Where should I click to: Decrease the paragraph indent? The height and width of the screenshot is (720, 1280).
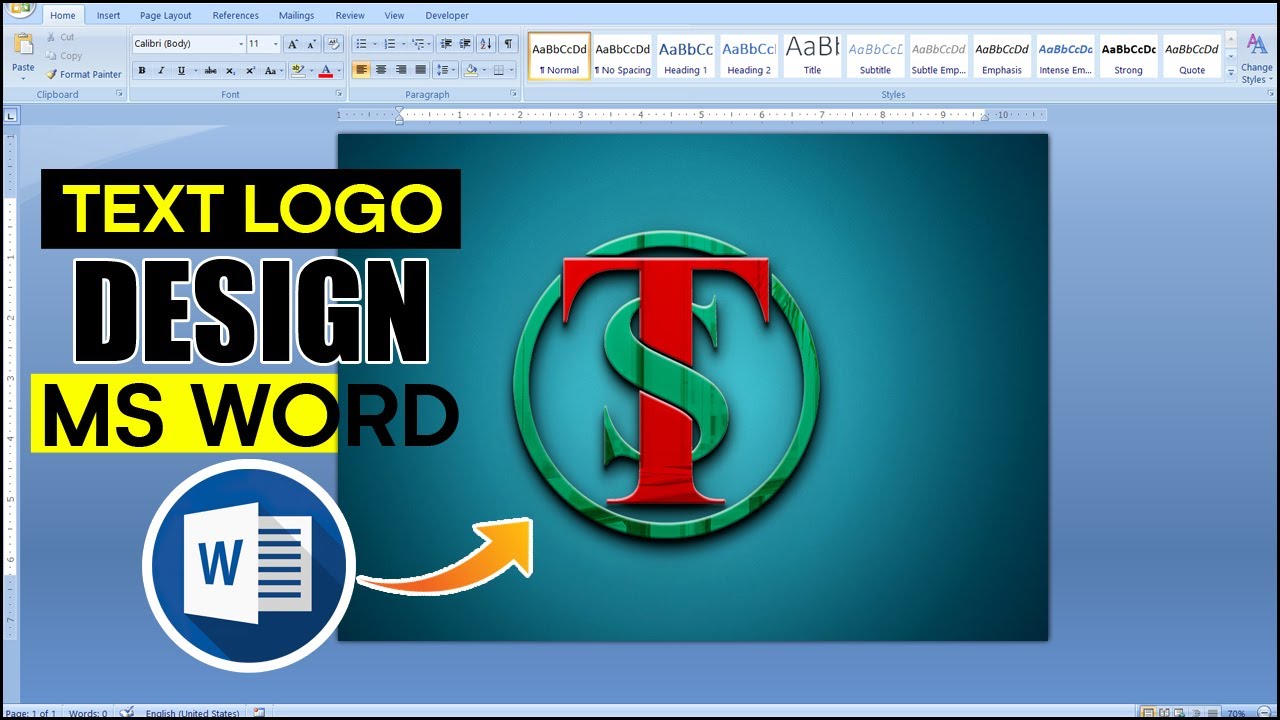(x=446, y=44)
